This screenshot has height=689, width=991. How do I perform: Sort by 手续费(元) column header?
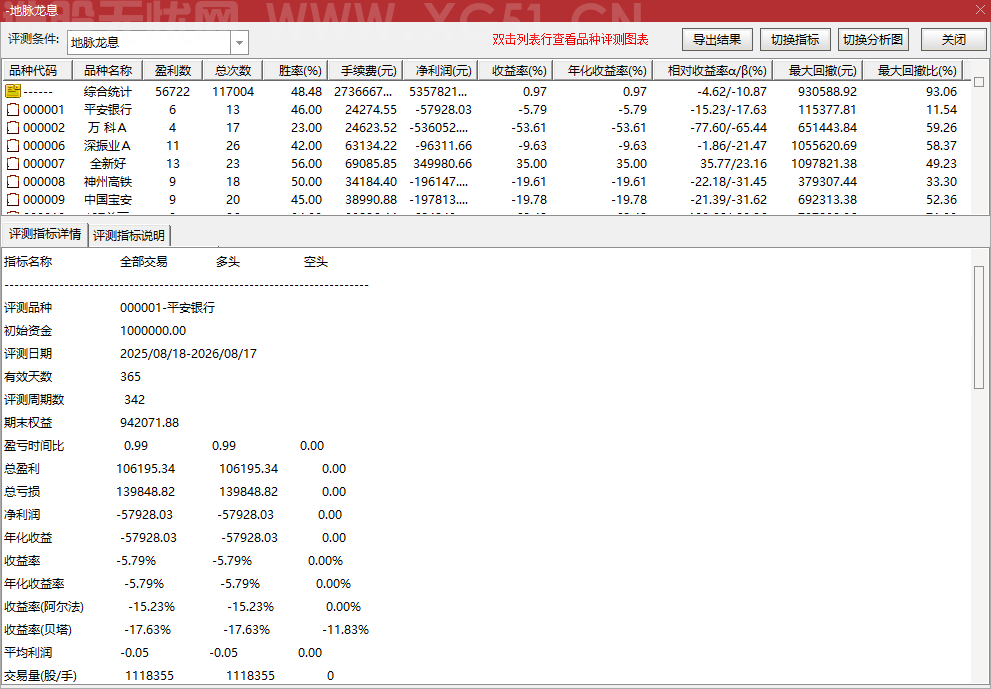[x=365, y=70]
